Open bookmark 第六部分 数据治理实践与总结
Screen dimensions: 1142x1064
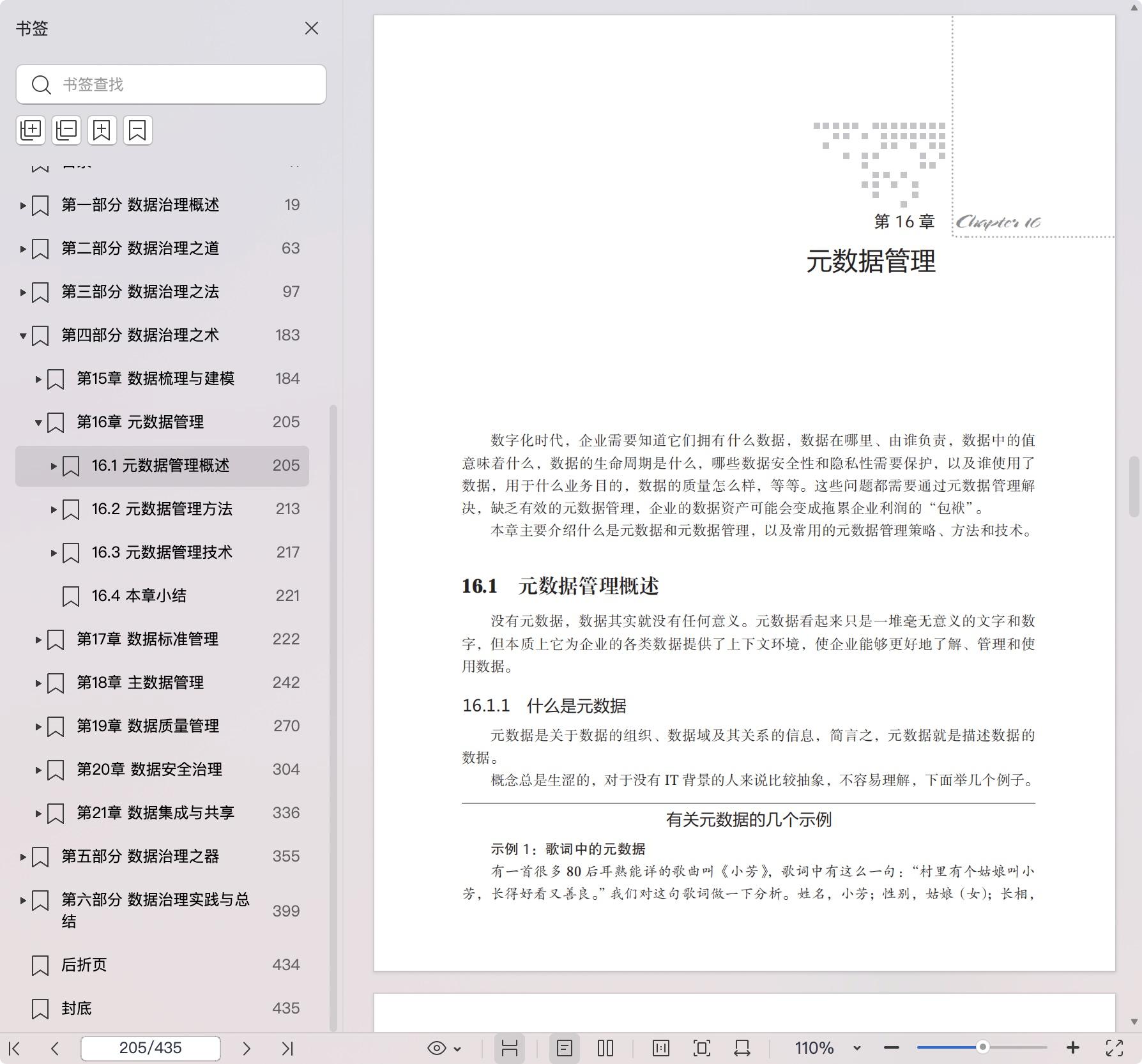coord(155,910)
